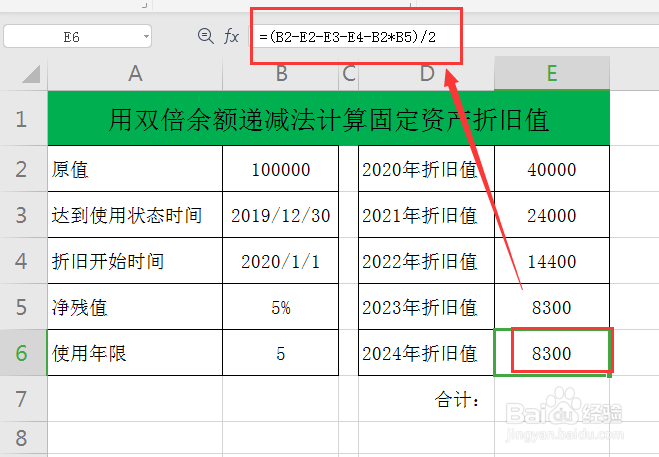
Task: Click cell E5 with value 8300
Action: click(x=552, y=306)
